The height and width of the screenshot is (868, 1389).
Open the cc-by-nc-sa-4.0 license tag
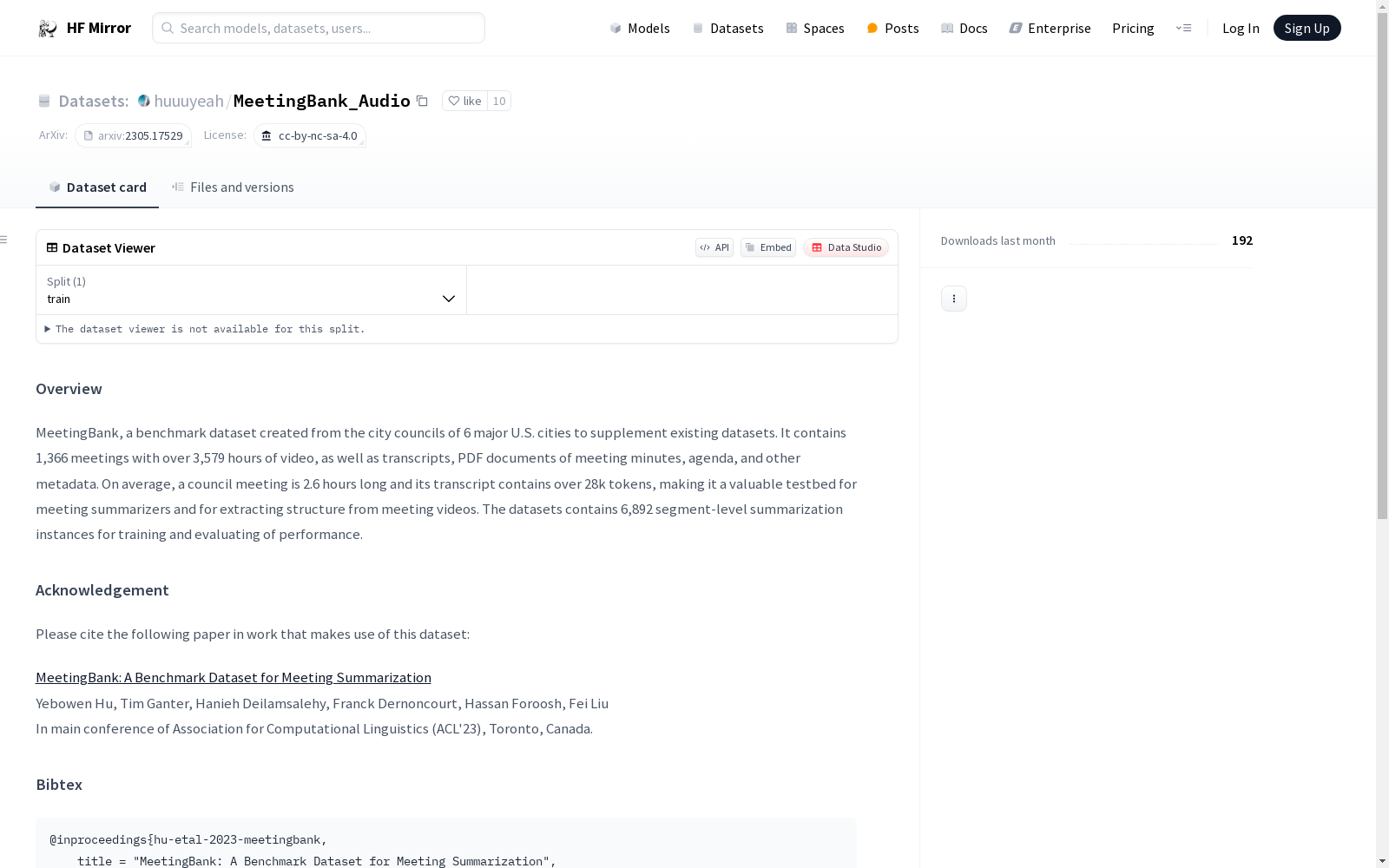(x=310, y=135)
